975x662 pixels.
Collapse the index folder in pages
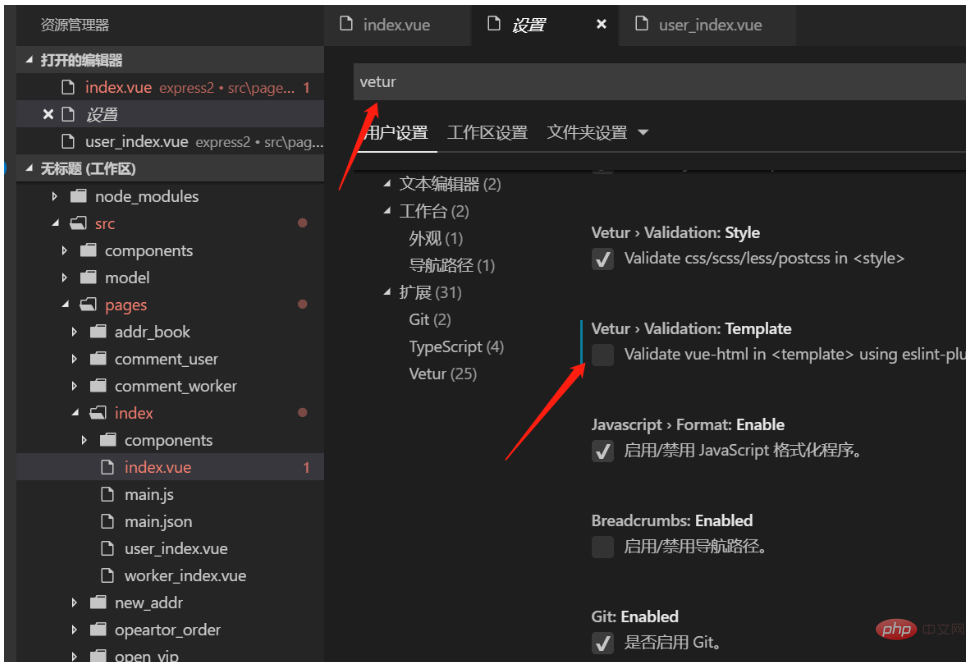[75, 412]
